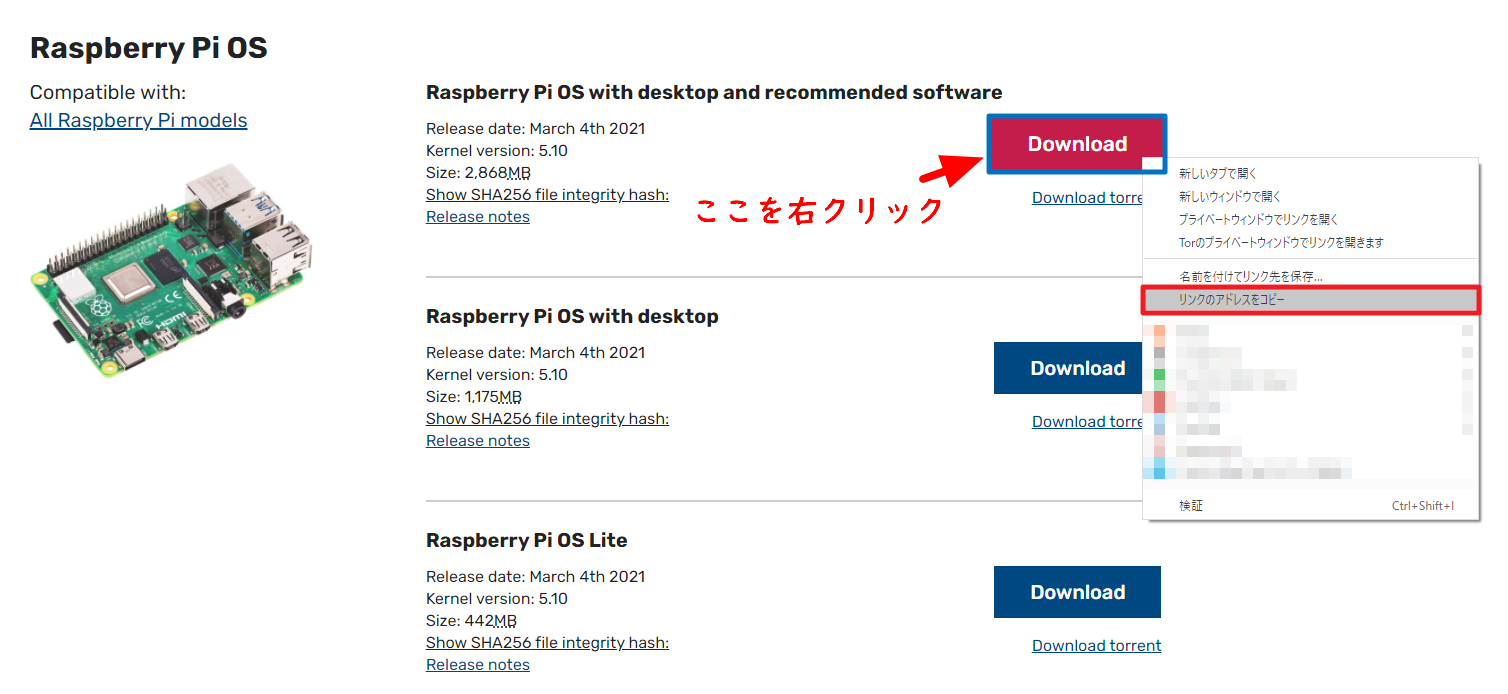Choose 検証 (Ctrl+Shift+I) in the context menu

tap(1310, 506)
